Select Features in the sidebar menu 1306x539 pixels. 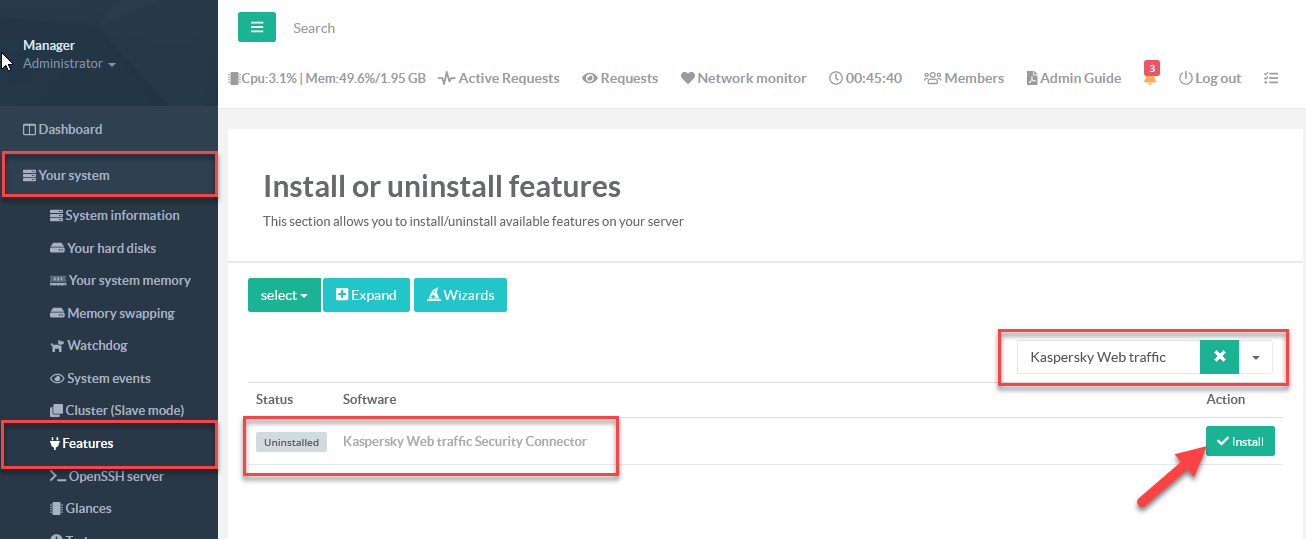(x=87, y=443)
